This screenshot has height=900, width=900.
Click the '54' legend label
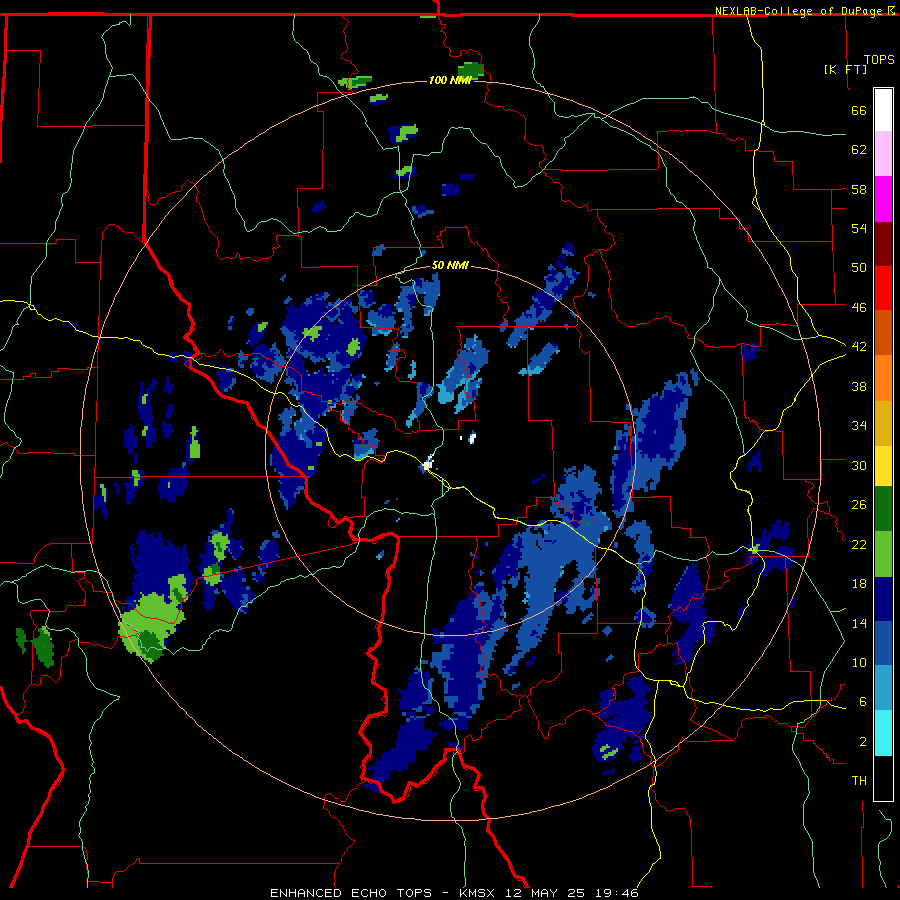pyautogui.click(x=859, y=228)
